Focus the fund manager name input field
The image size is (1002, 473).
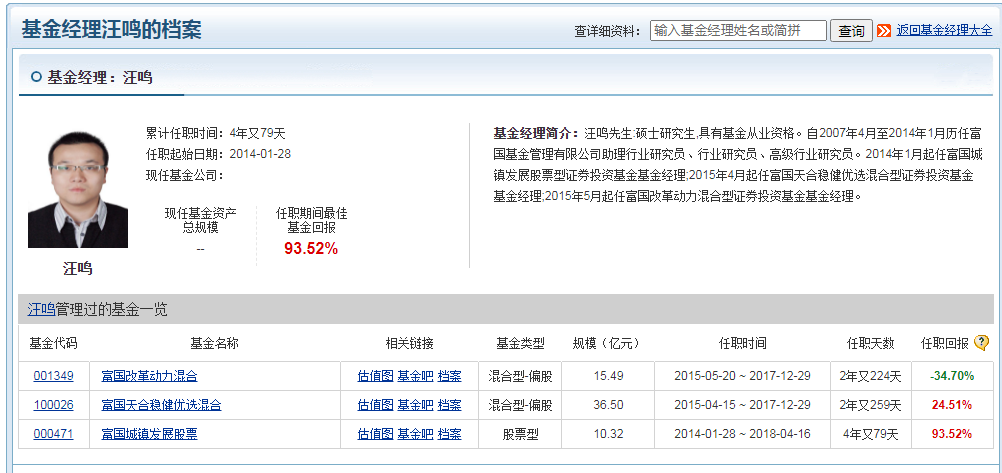(x=738, y=31)
